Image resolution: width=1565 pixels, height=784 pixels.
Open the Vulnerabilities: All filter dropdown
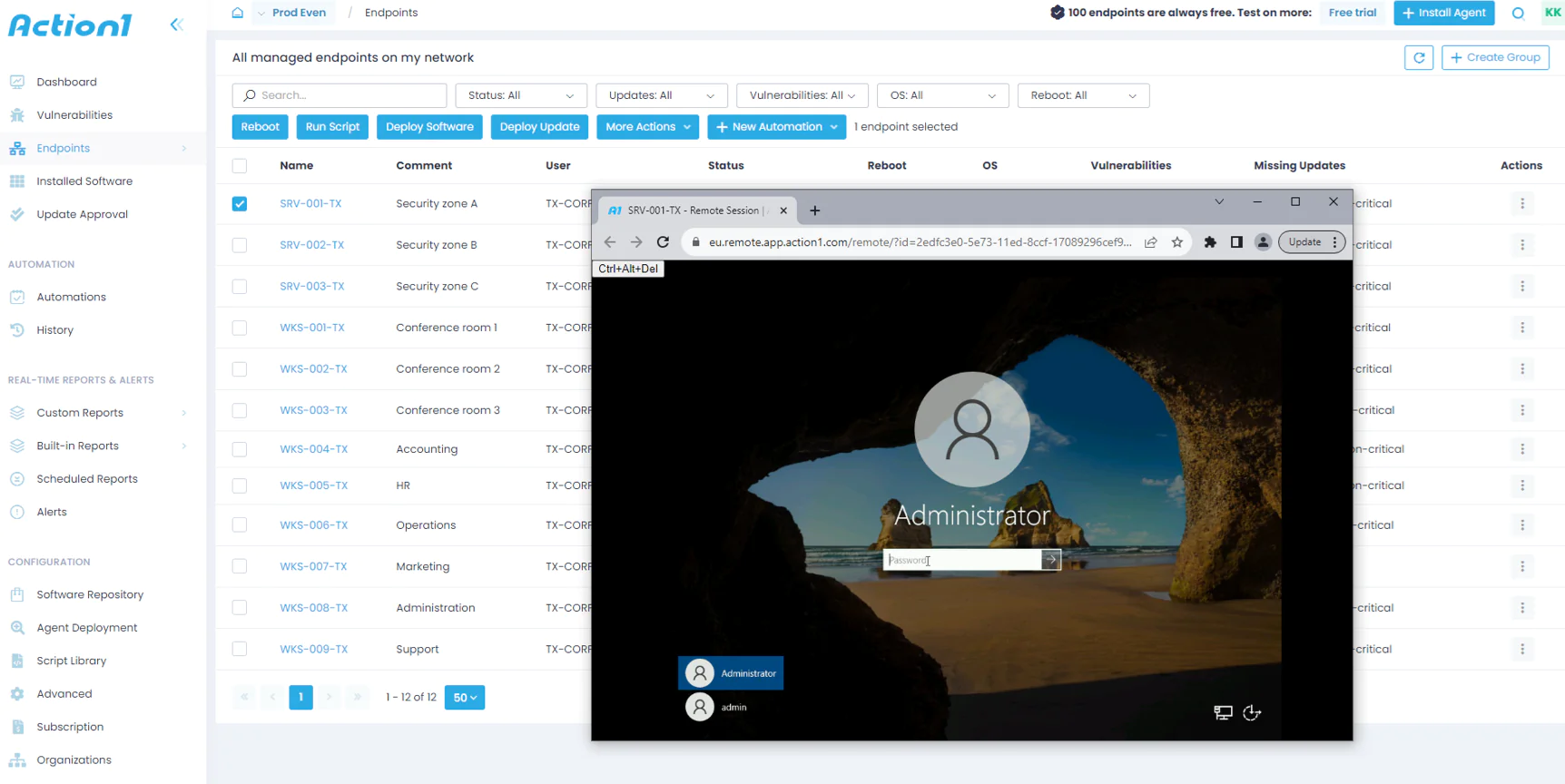point(802,95)
